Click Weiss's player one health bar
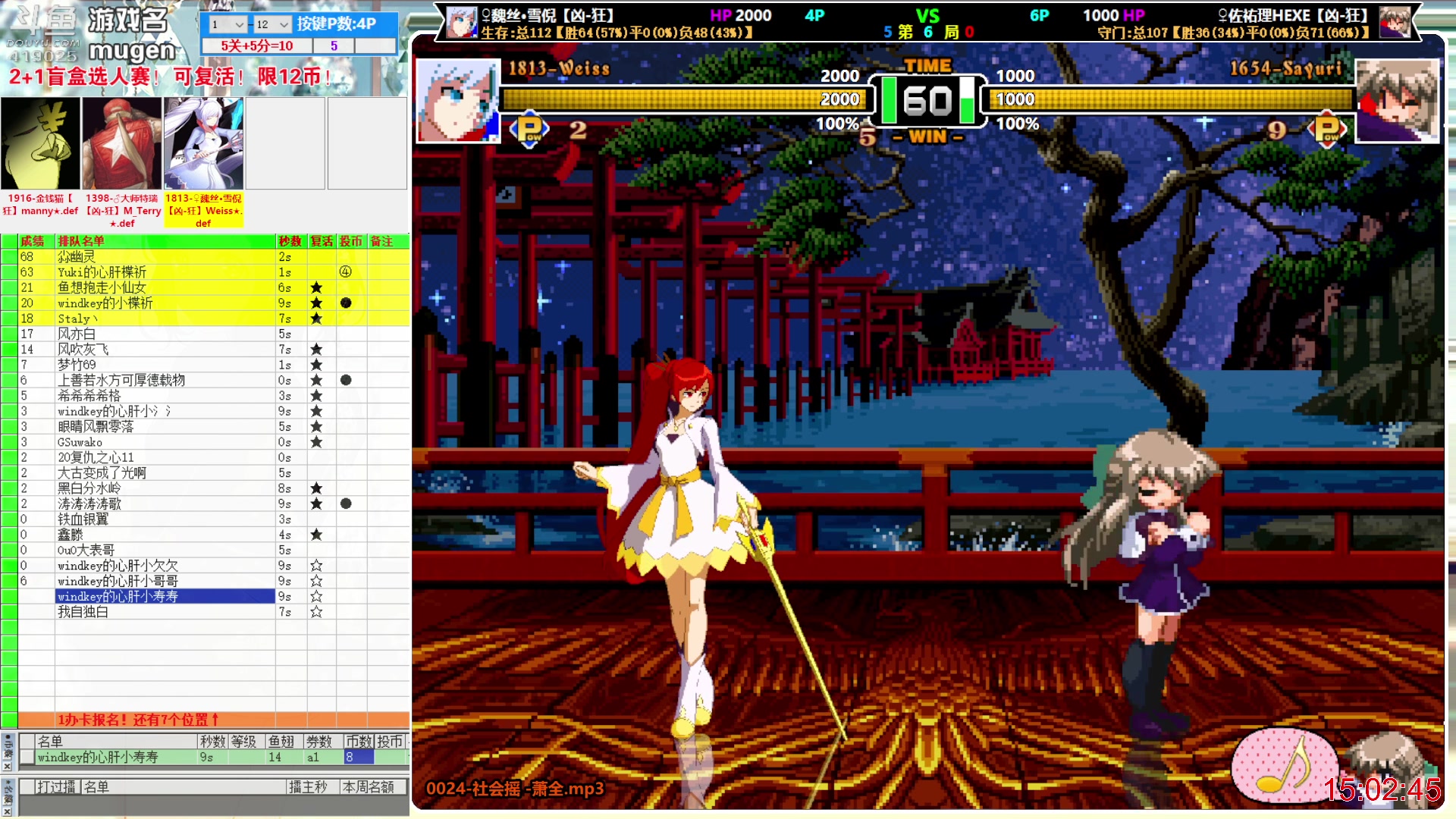Viewport: 1456px width, 819px height. tap(683, 99)
